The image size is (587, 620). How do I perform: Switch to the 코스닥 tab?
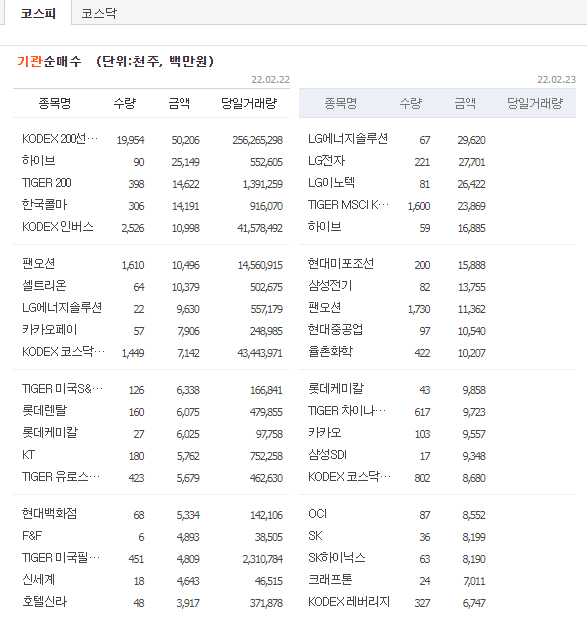[x=99, y=13]
